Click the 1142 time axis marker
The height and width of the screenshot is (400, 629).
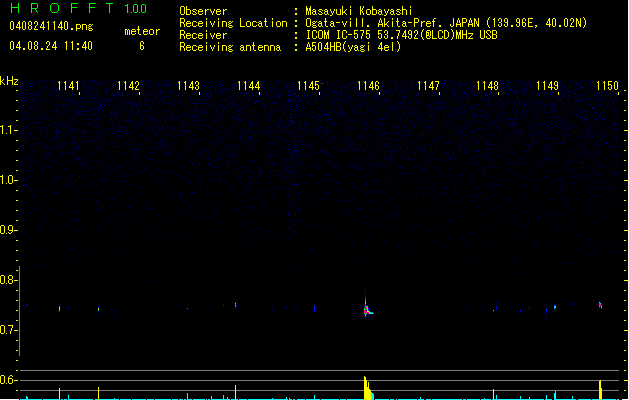pos(128,86)
